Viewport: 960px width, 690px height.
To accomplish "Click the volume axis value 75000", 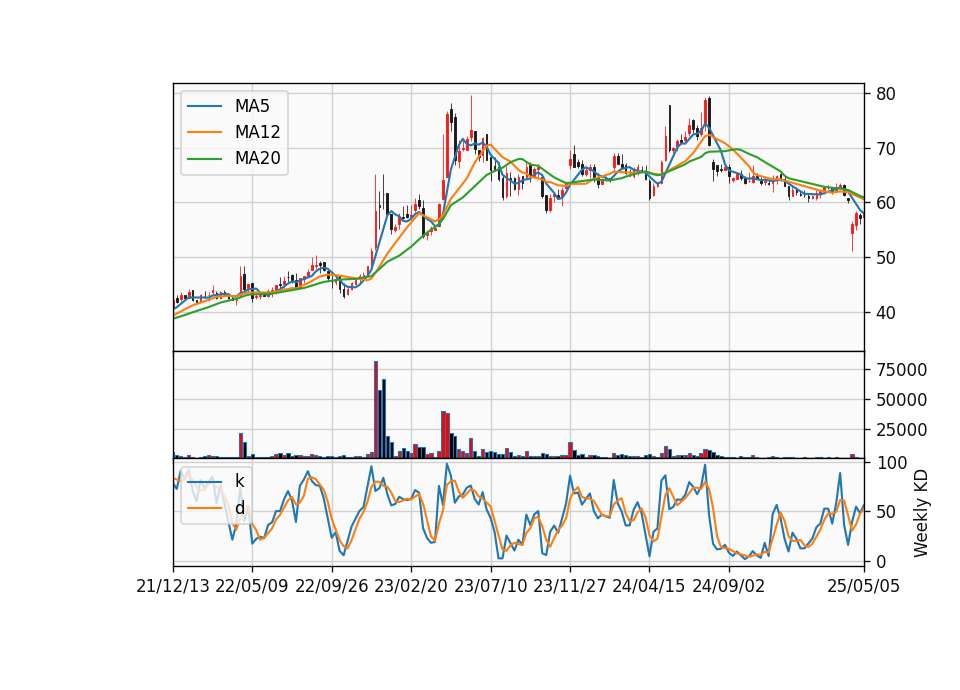I will point(901,370).
